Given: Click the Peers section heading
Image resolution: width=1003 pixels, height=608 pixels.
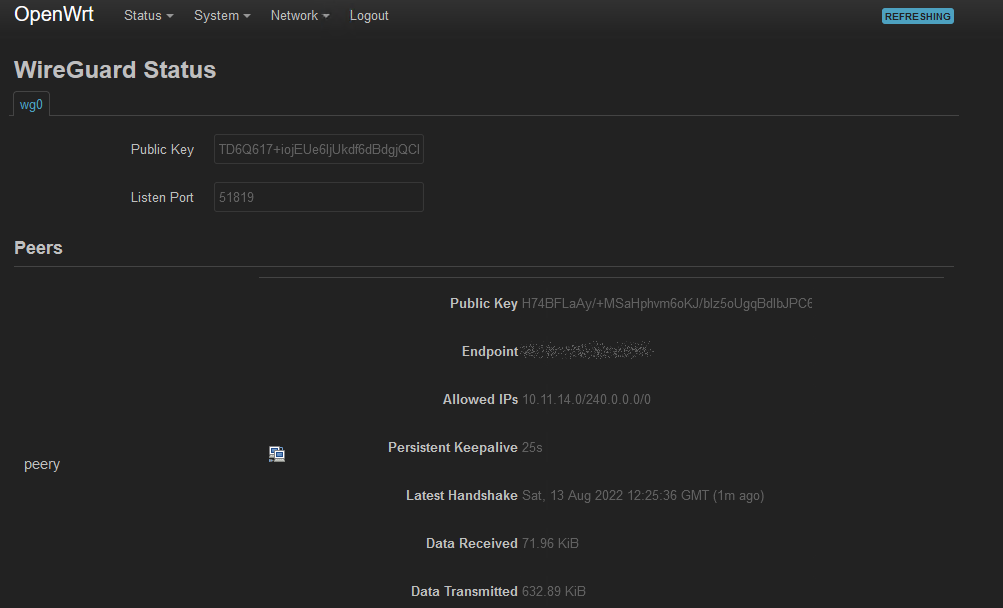Looking at the screenshot, I should 38,248.
